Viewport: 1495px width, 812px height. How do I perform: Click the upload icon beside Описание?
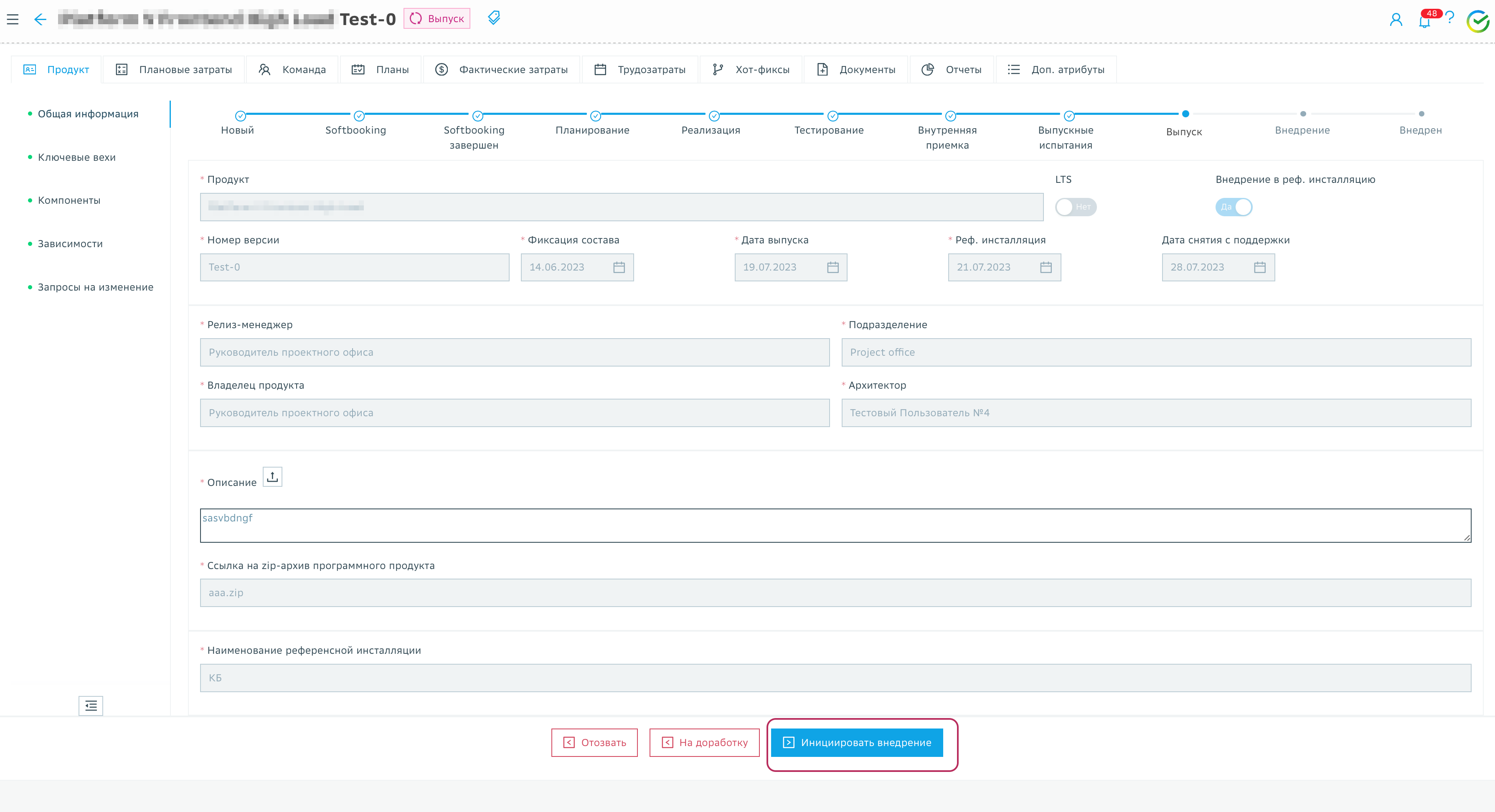(x=272, y=477)
